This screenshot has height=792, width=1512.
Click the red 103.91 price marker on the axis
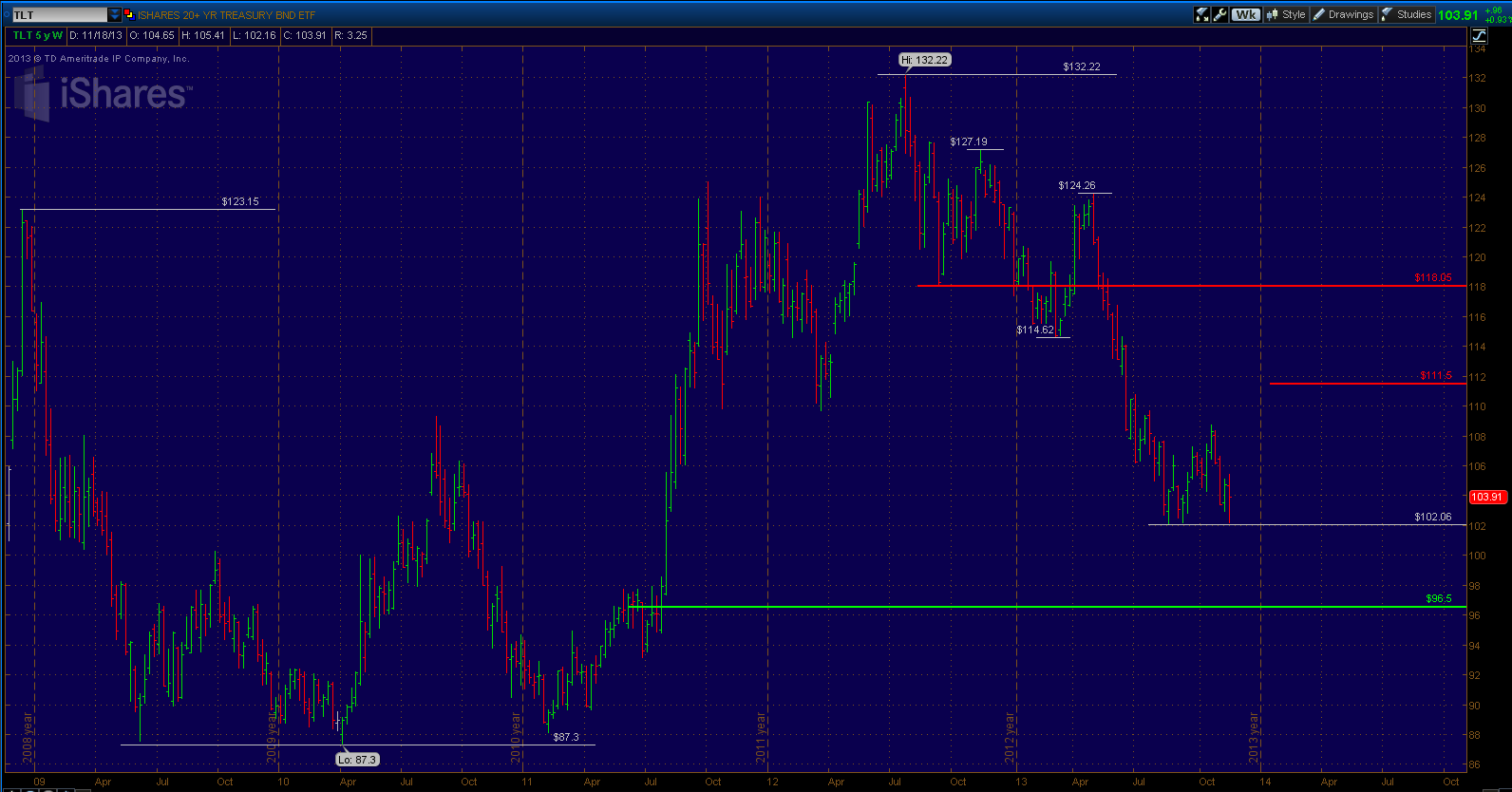click(x=1487, y=497)
